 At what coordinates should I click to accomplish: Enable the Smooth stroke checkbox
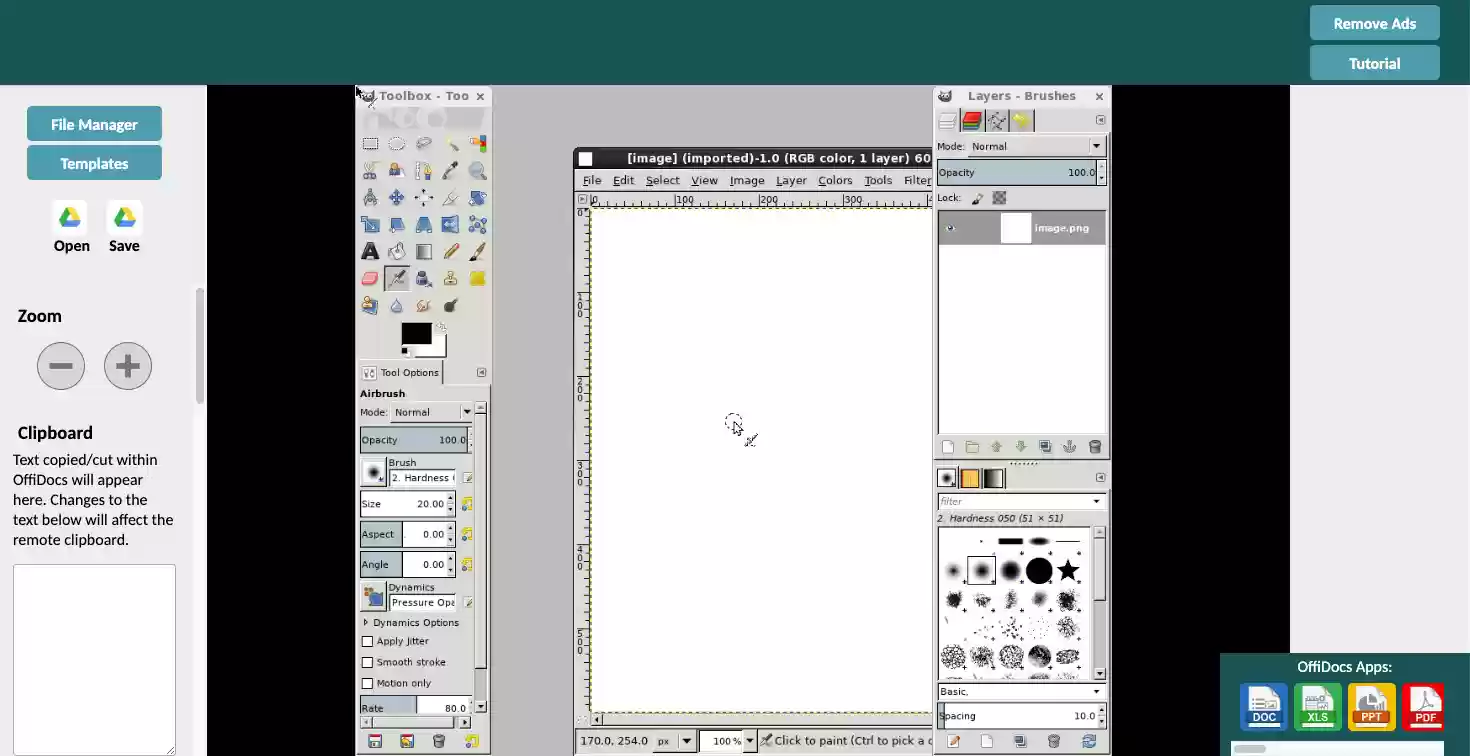point(368,662)
